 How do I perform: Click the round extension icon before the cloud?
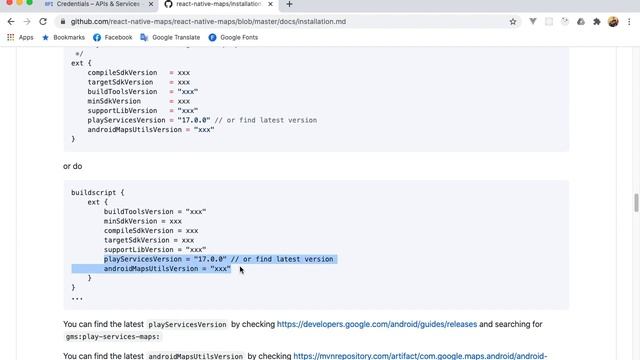click(565, 22)
